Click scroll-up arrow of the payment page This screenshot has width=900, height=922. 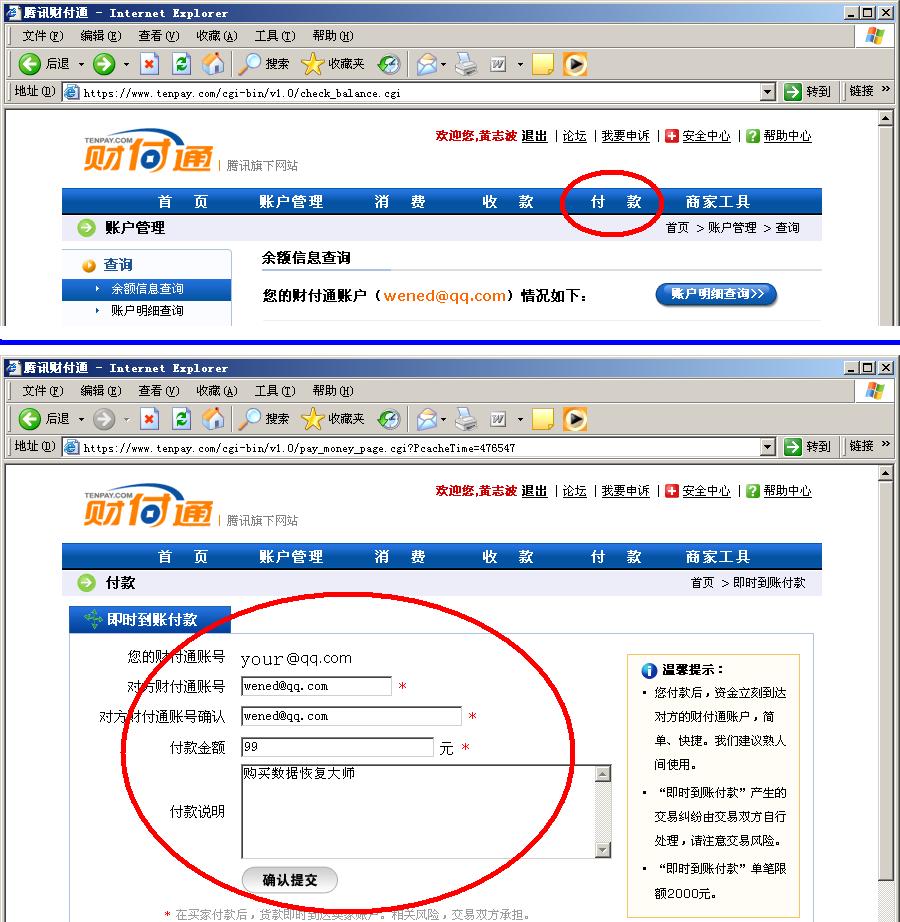click(x=885, y=473)
